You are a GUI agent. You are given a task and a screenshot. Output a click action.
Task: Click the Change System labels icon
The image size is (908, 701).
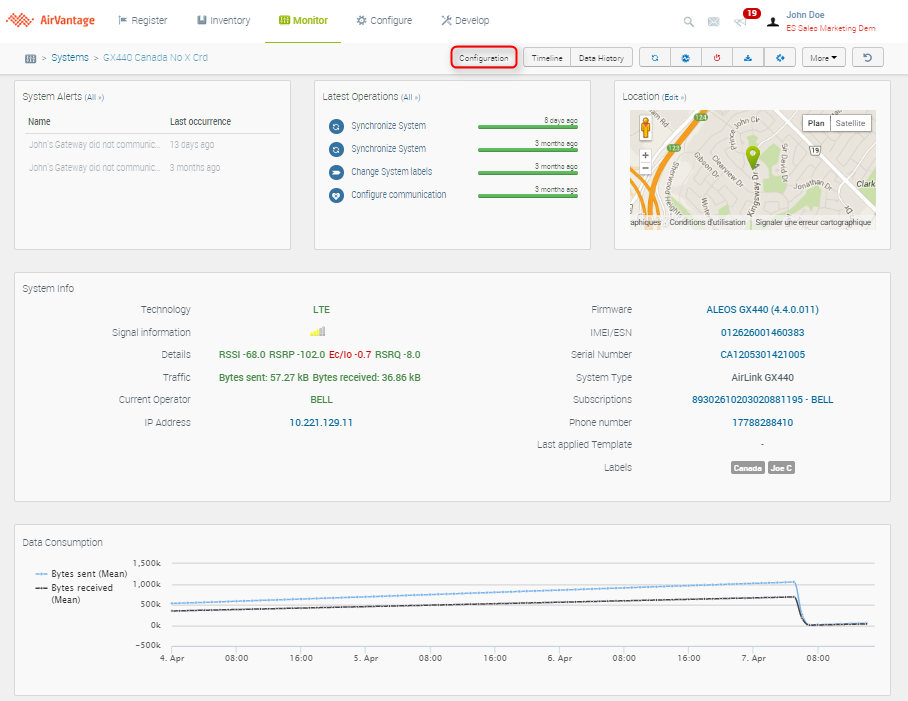(x=336, y=173)
